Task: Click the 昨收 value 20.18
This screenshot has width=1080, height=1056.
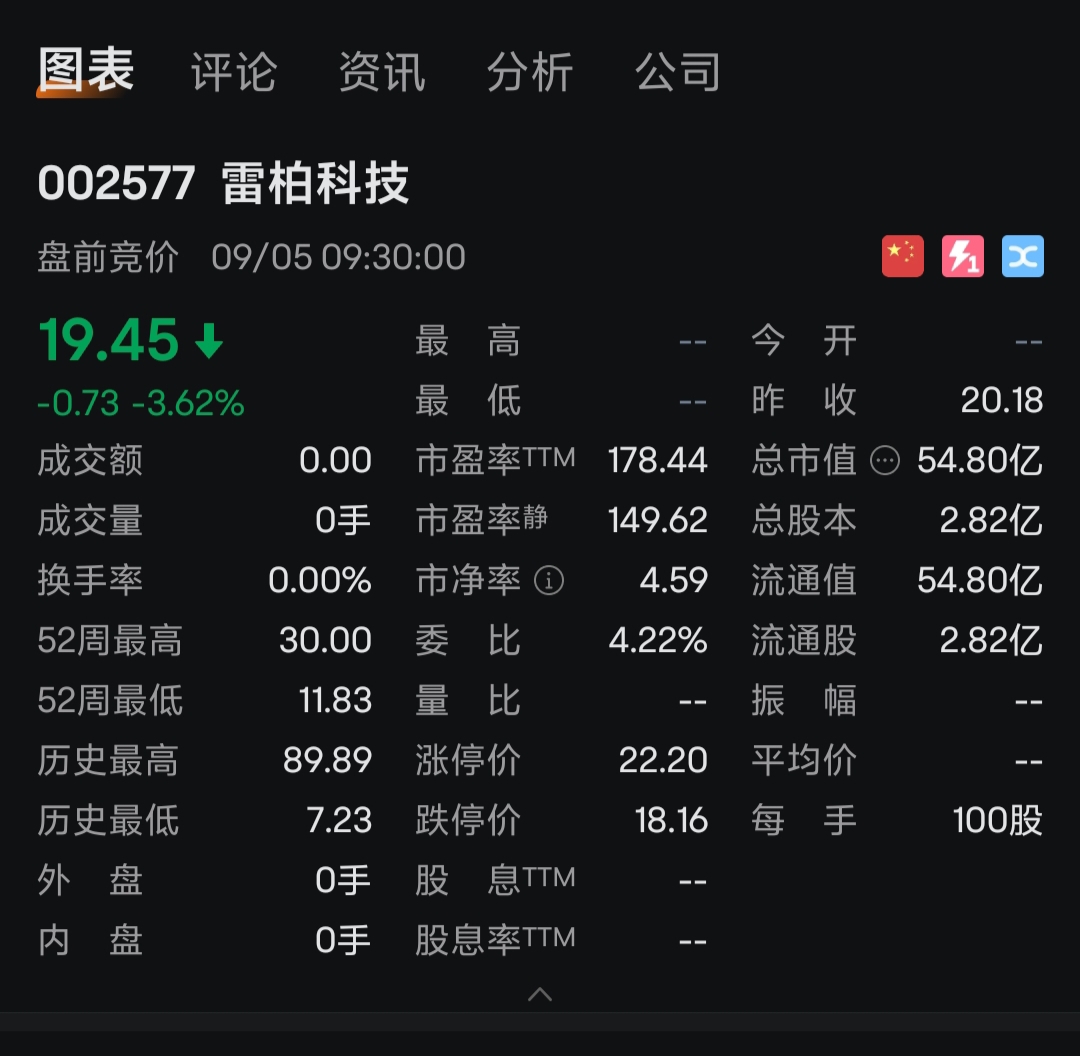Action: click(1001, 400)
